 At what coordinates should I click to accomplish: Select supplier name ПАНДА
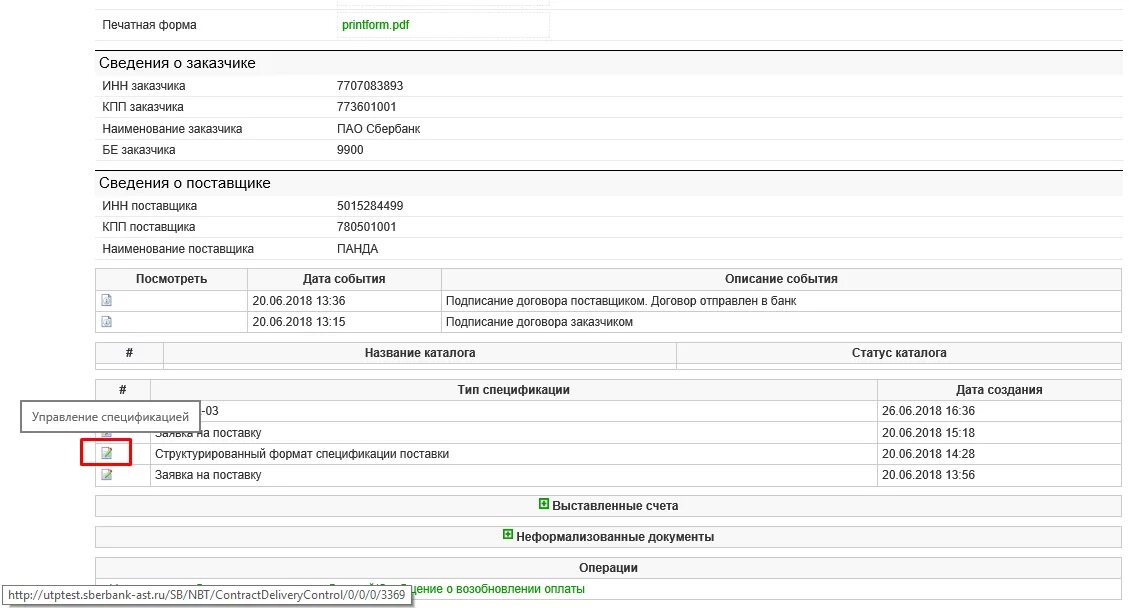[x=357, y=249]
